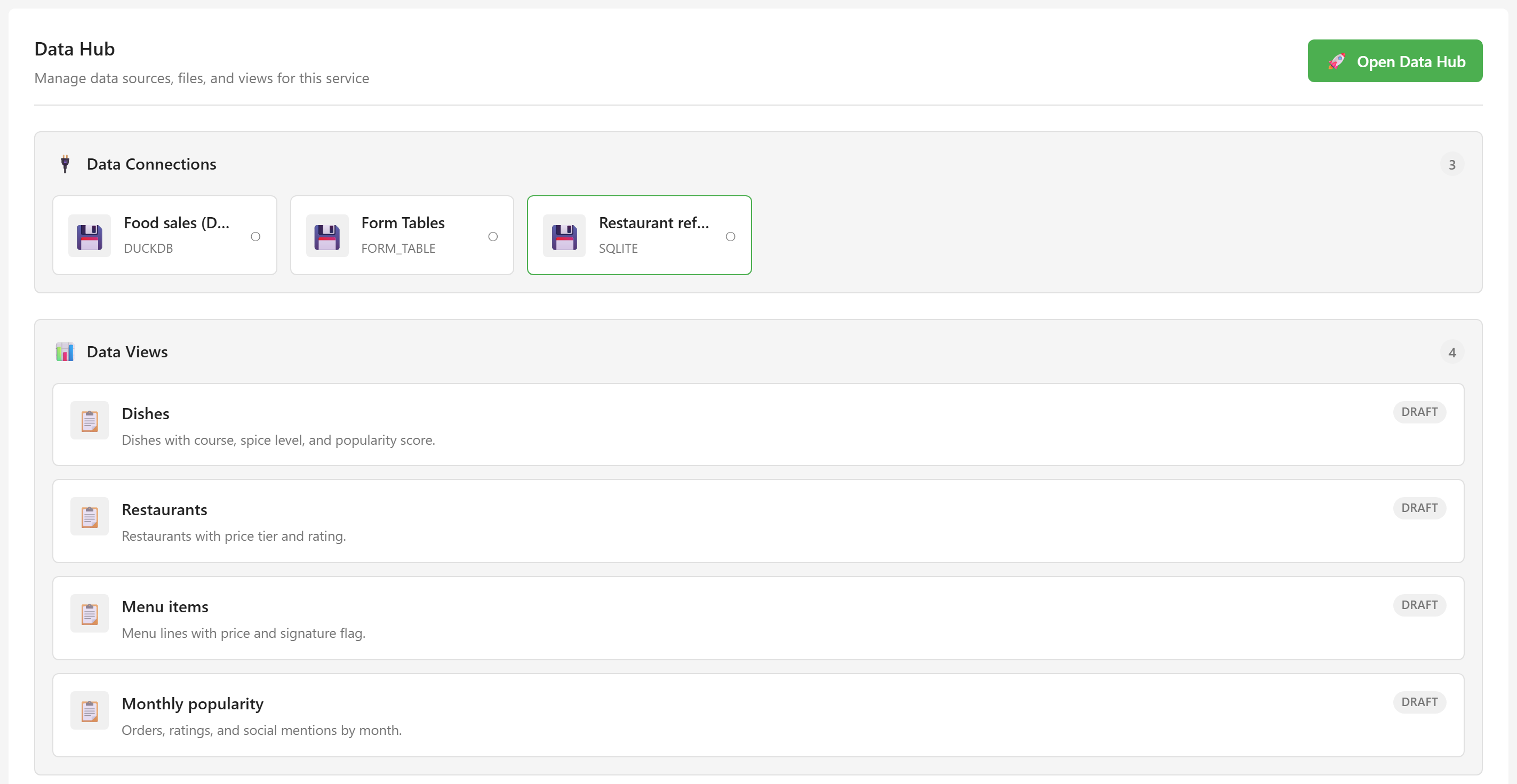Click the rocket icon in Open Data Hub
Viewport: 1517px width, 784px height.
click(x=1337, y=61)
